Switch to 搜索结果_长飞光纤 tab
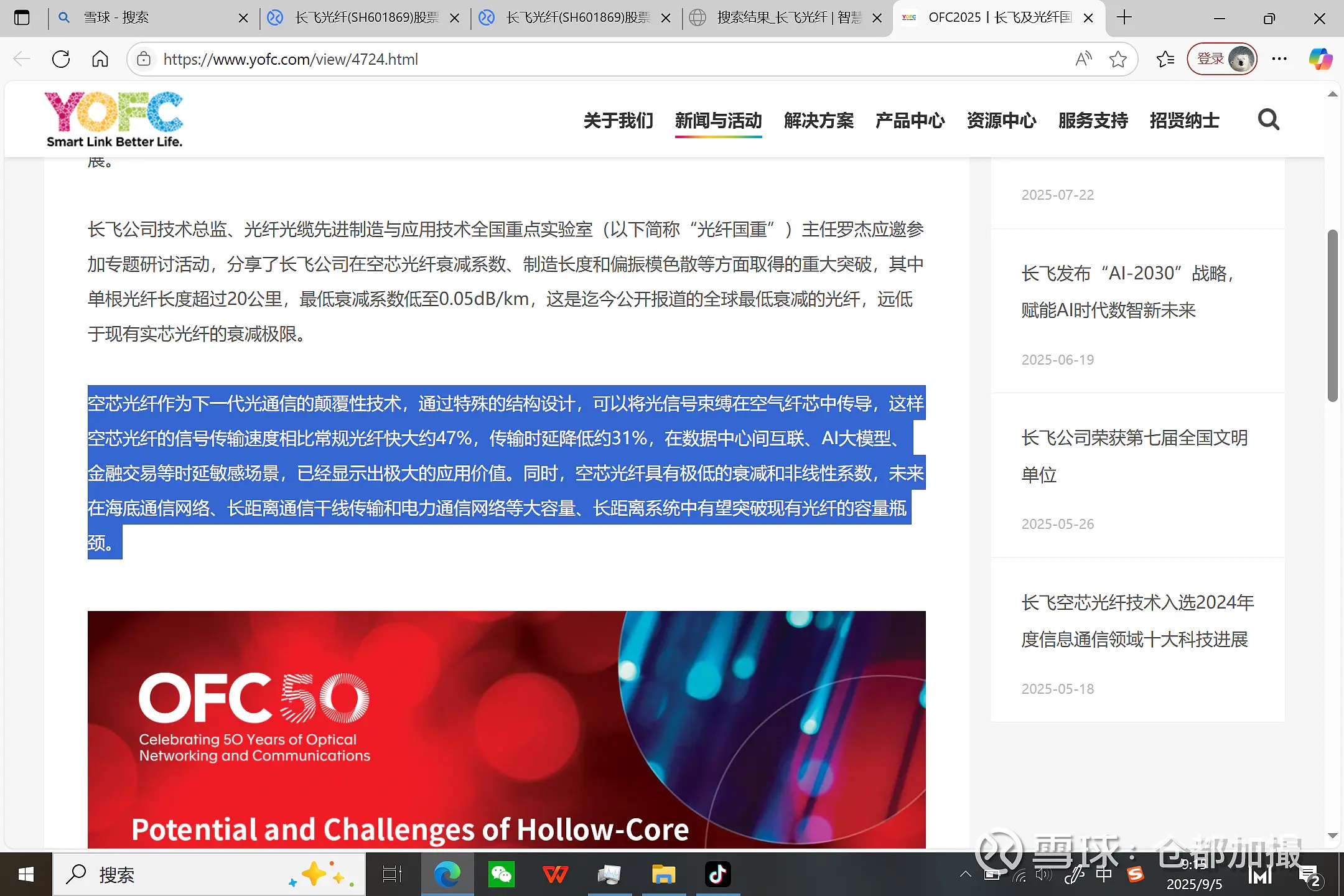Viewport: 1344px width, 896px height. [787, 18]
